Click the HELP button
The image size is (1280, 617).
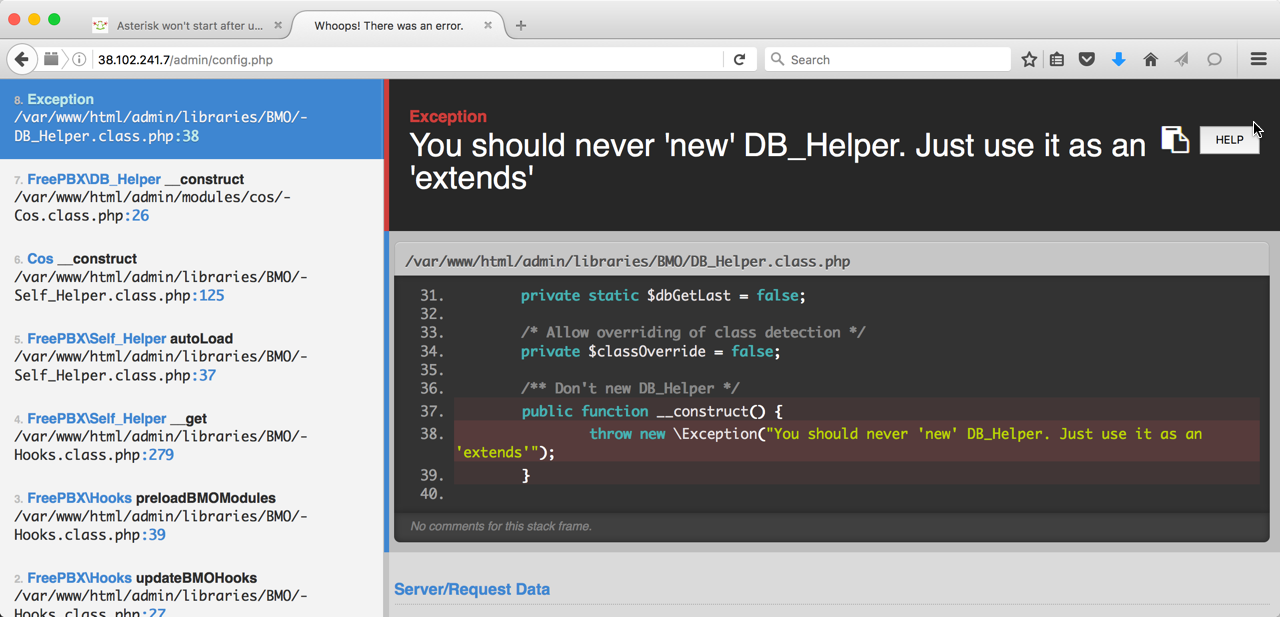1229,140
